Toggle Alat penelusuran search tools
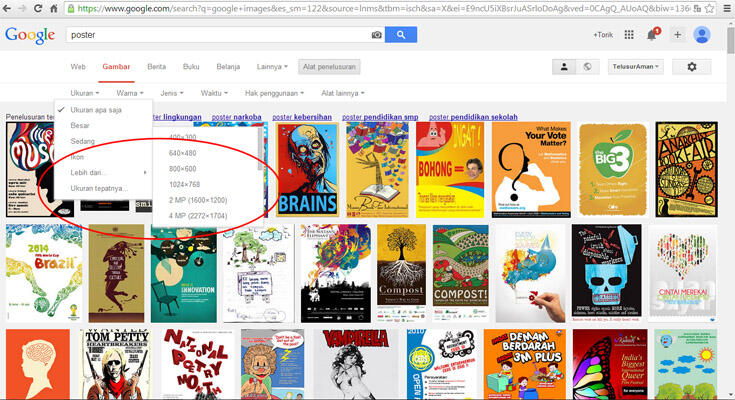The image size is (735, 400). coord(329,67)
